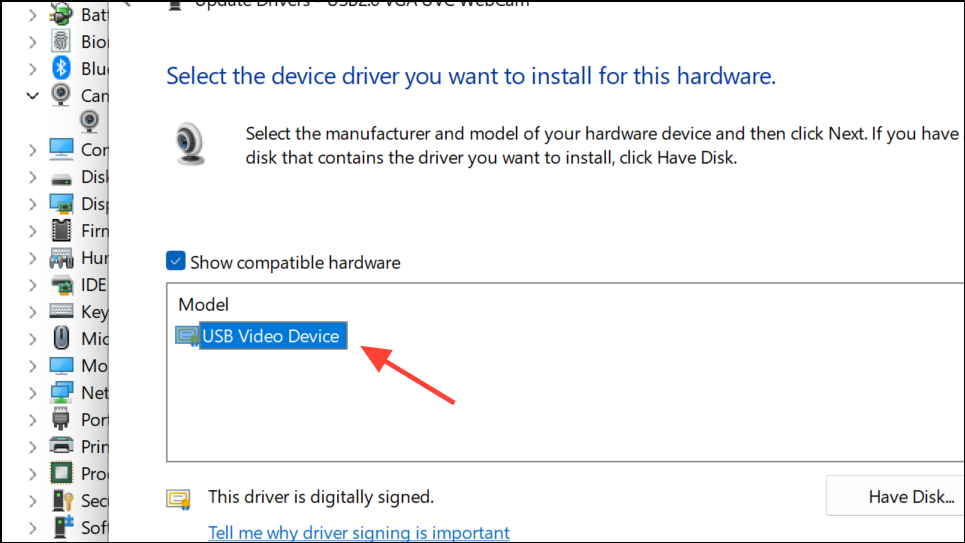
Task: Click the Cameras category webcam icon
Action: (62, 96)
